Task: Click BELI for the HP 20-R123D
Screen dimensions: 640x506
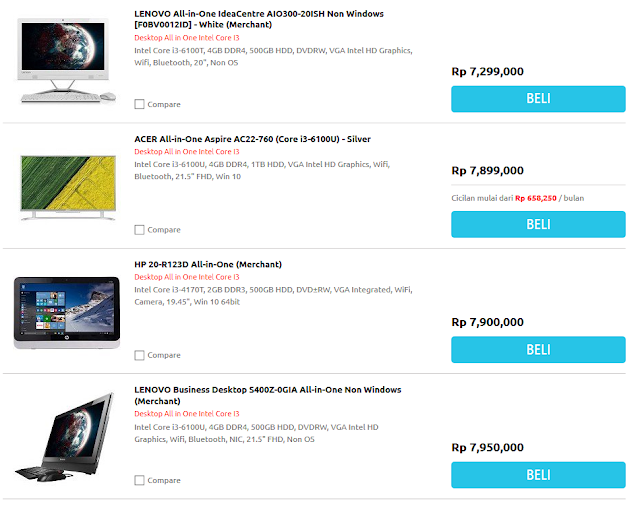Action: [x=538, y=349]
